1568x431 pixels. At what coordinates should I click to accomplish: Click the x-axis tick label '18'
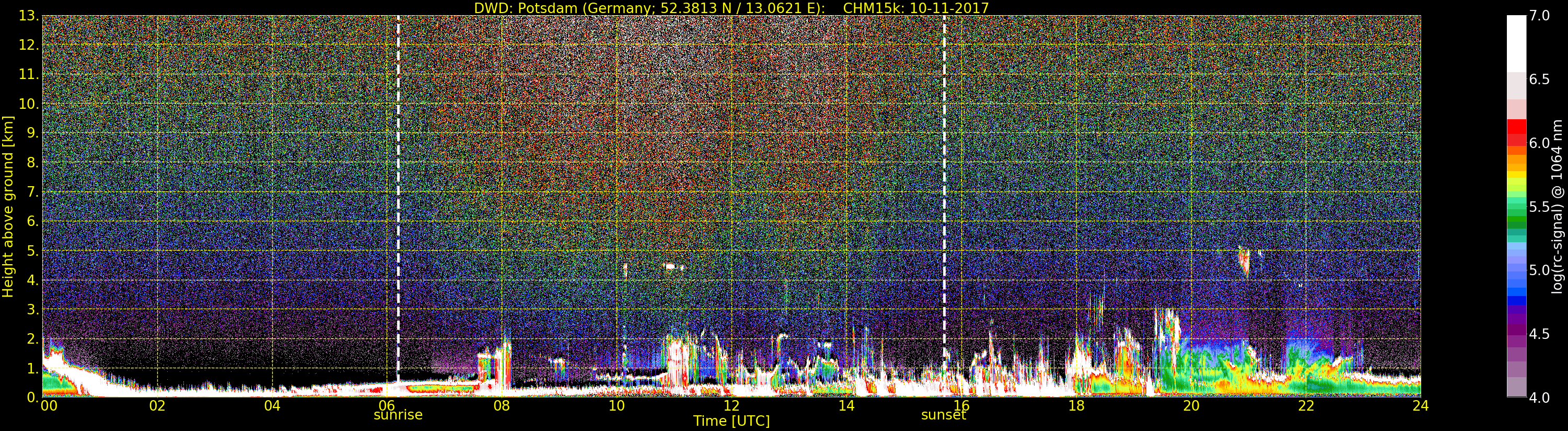[1076, 405]
